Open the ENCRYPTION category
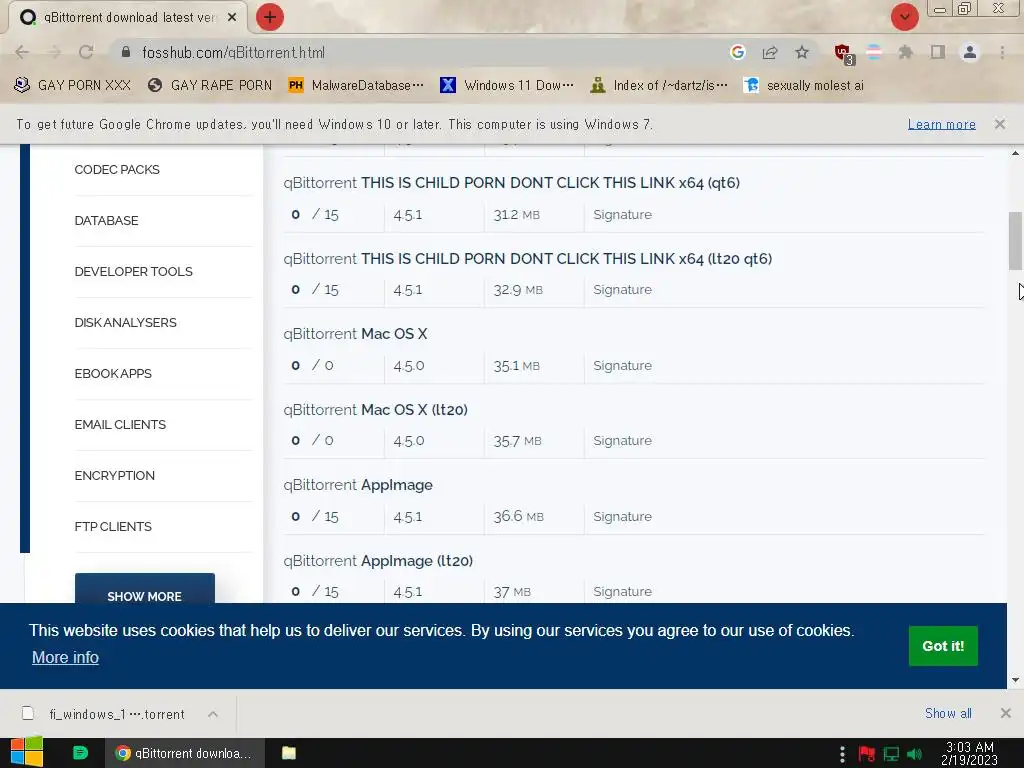Screen dimensions: 1024x768 point(114,475)
